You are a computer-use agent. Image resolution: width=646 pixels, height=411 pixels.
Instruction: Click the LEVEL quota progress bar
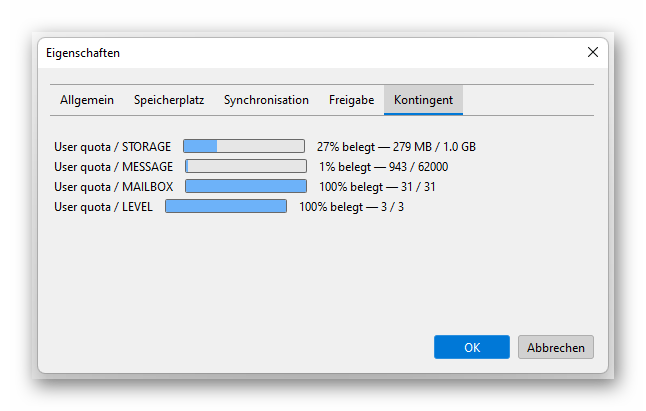point(226,206)
